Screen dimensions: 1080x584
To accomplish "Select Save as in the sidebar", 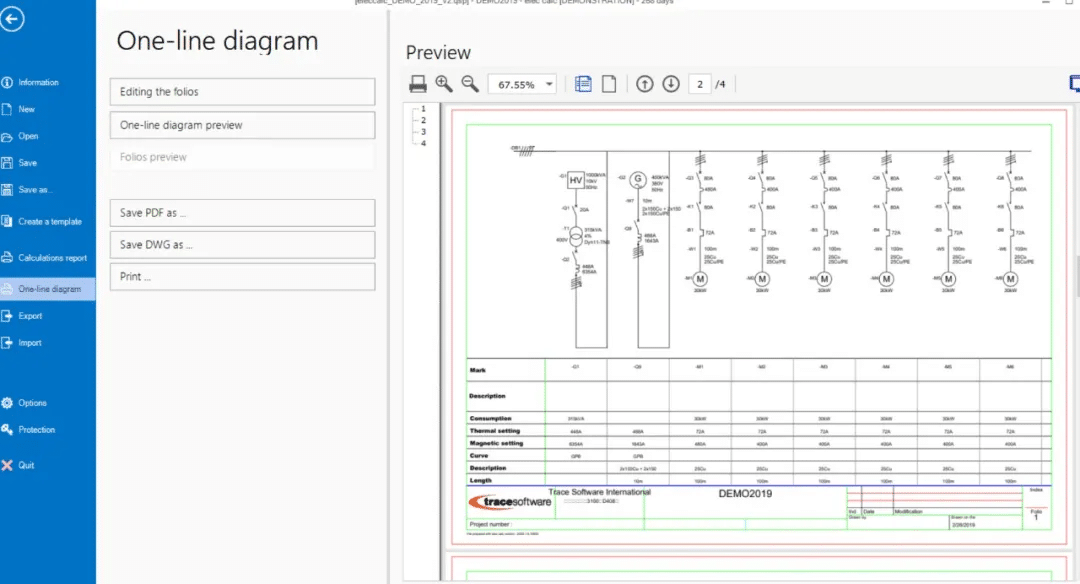I will pos(35,190).
